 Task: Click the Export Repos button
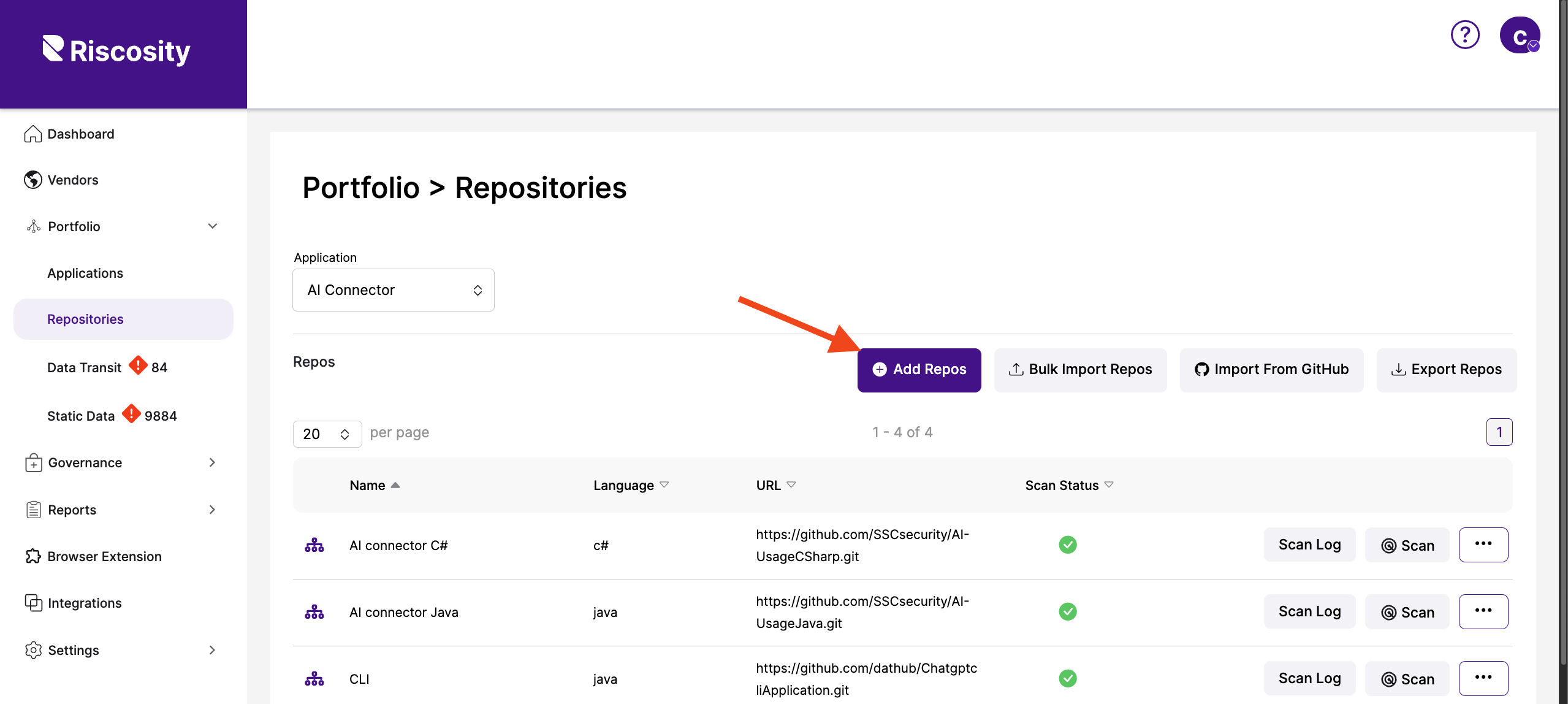[1447, 370]
